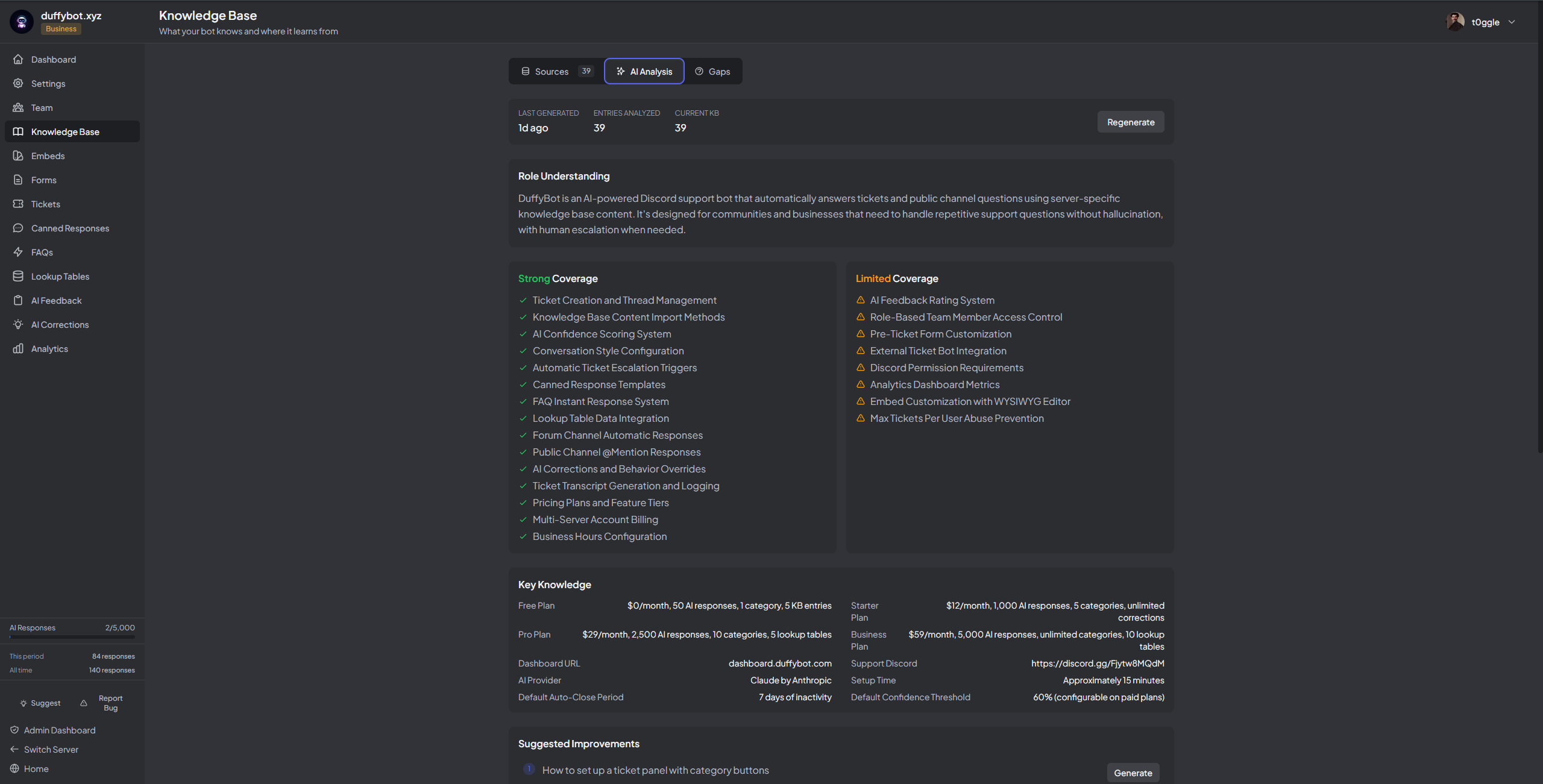Click the duffybot.xyz server avatar

(22, 22)
